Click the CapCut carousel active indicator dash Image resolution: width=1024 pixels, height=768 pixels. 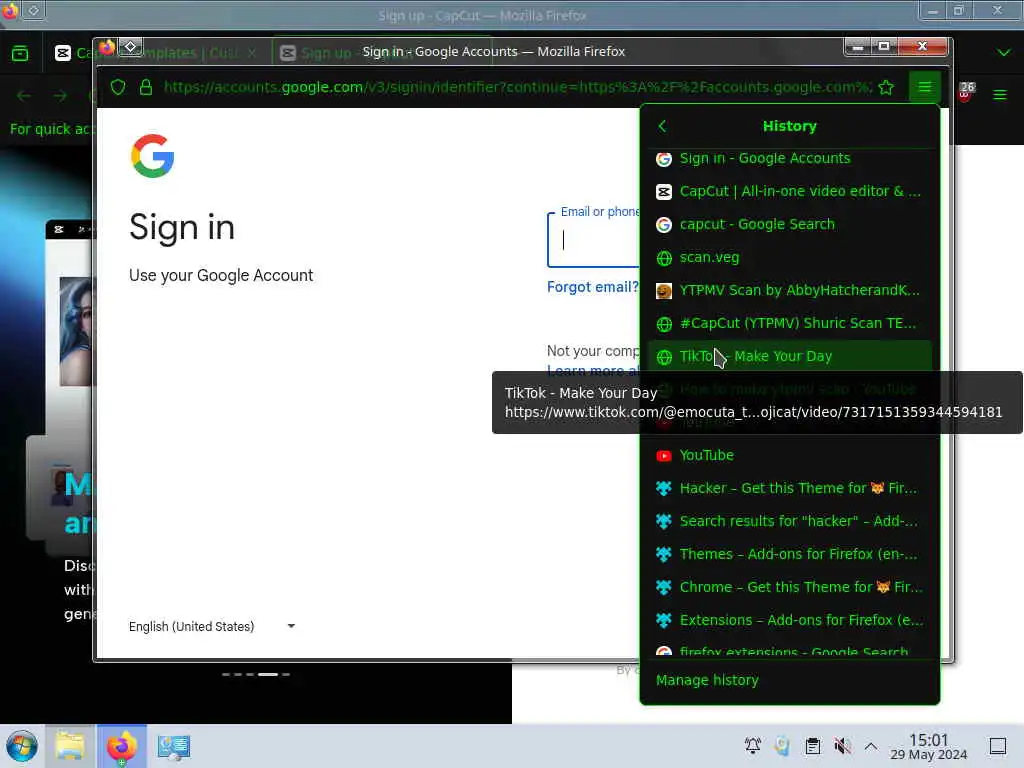[x=268, y=674]
